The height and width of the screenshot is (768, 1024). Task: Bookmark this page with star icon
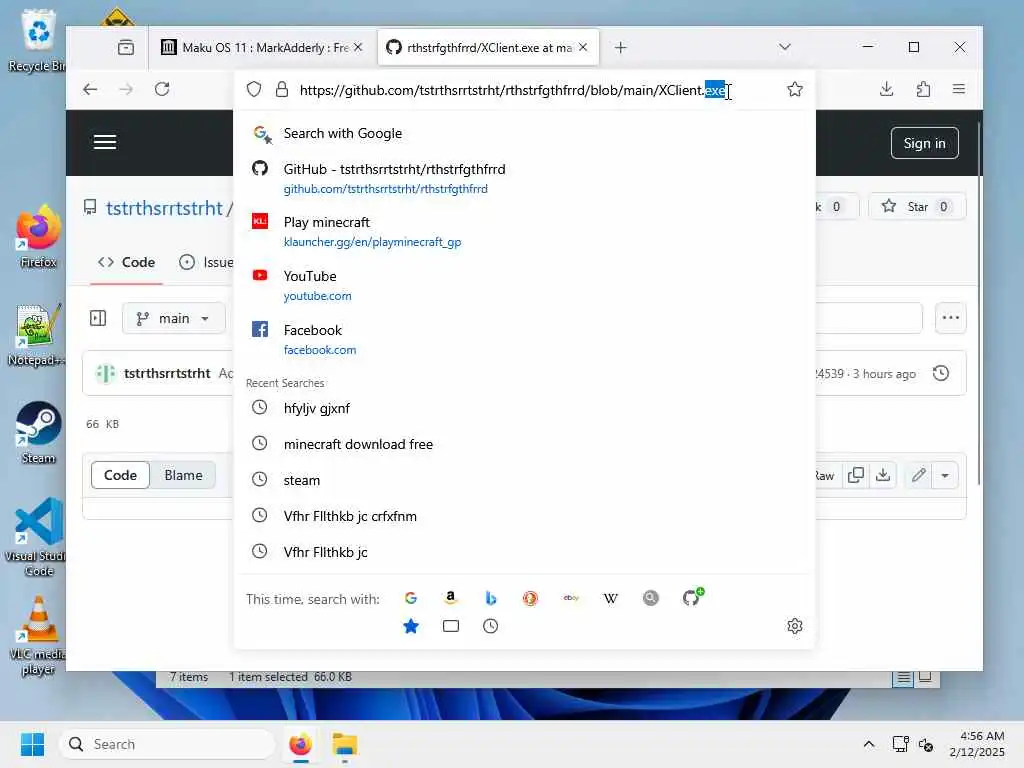pos(795,89)
